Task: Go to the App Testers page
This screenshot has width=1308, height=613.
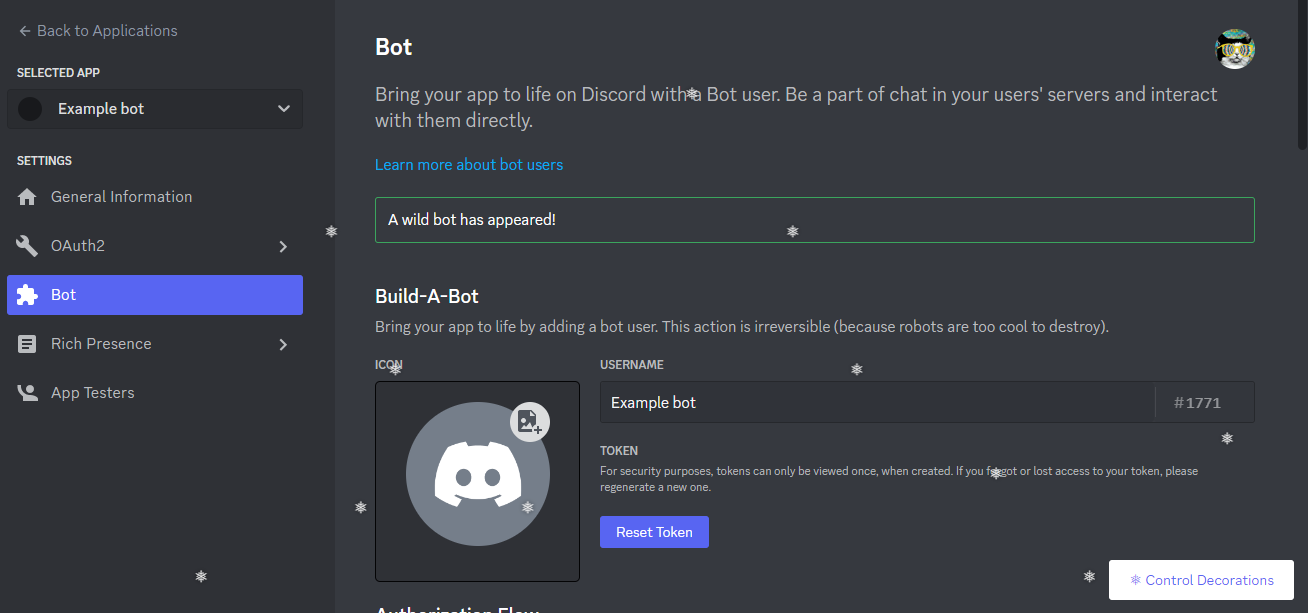Action: coord(155,393)
